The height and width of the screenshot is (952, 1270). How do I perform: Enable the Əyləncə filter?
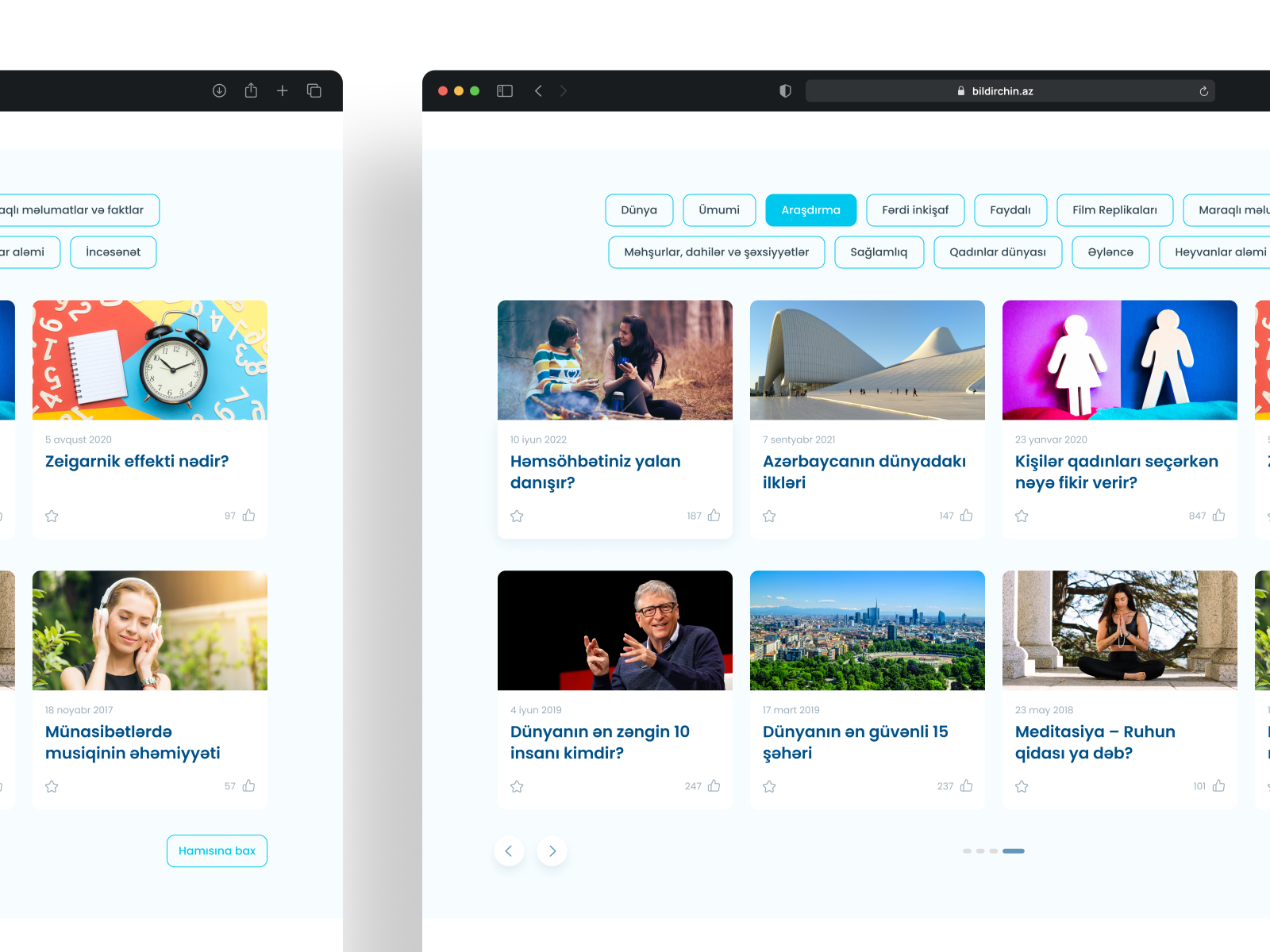click(1110, 252)
